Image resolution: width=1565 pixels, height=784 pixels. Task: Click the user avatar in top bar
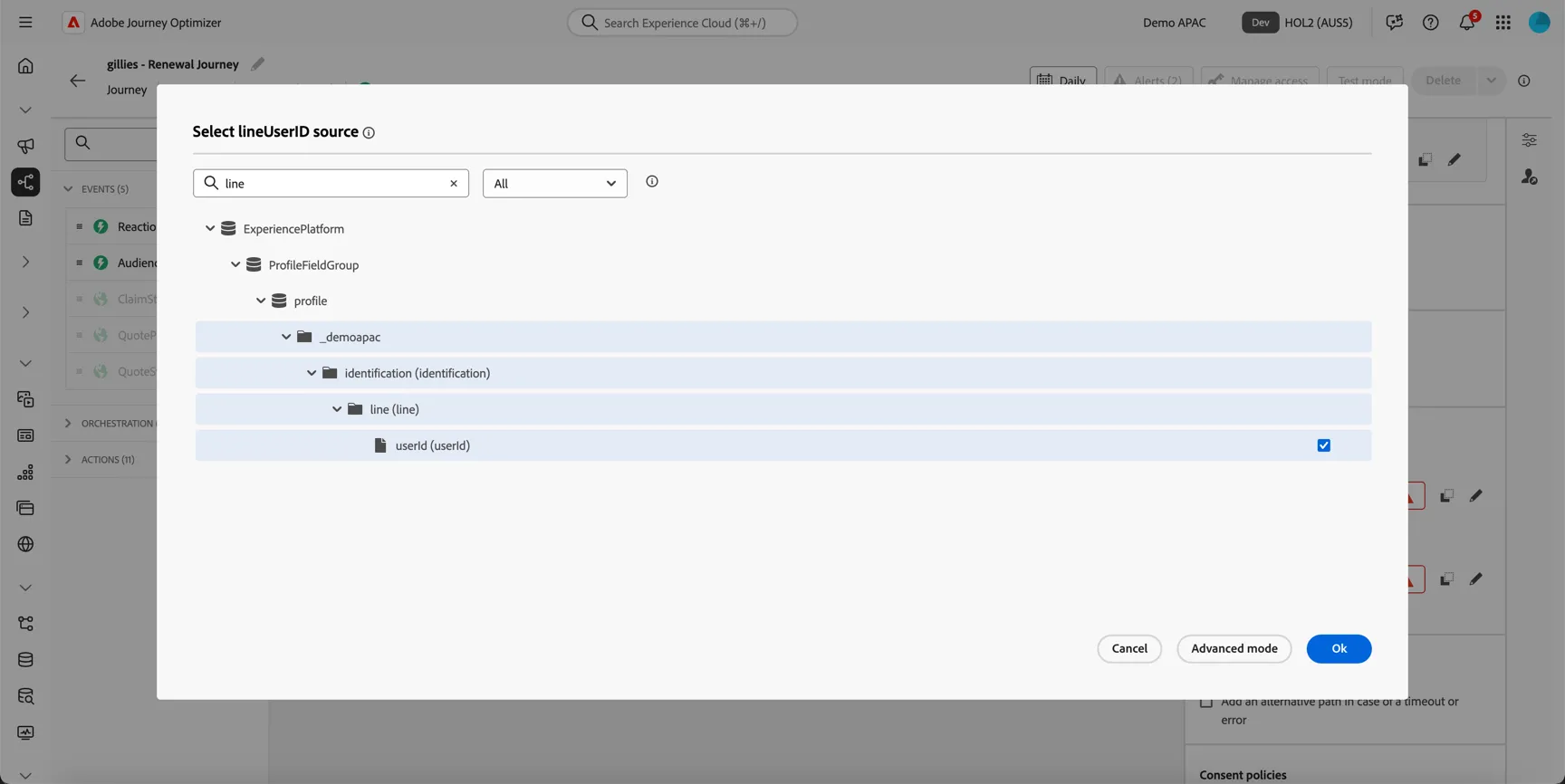pyautogui.click(x=1540, y=23)
